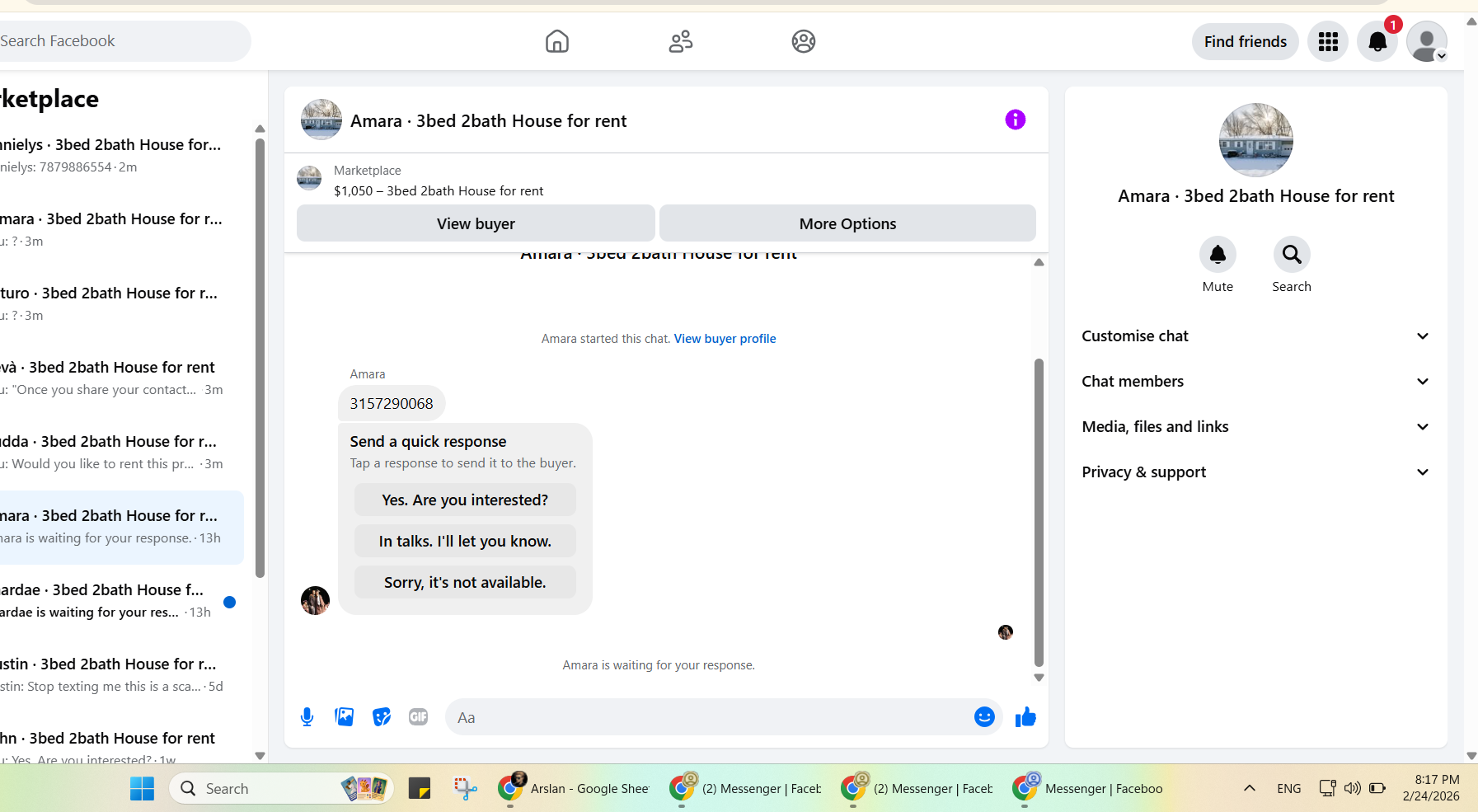The width and height of the screenshot is (1478, 812).
Task: Expand the Customise chat section
Action: (x=1256, y=336)
